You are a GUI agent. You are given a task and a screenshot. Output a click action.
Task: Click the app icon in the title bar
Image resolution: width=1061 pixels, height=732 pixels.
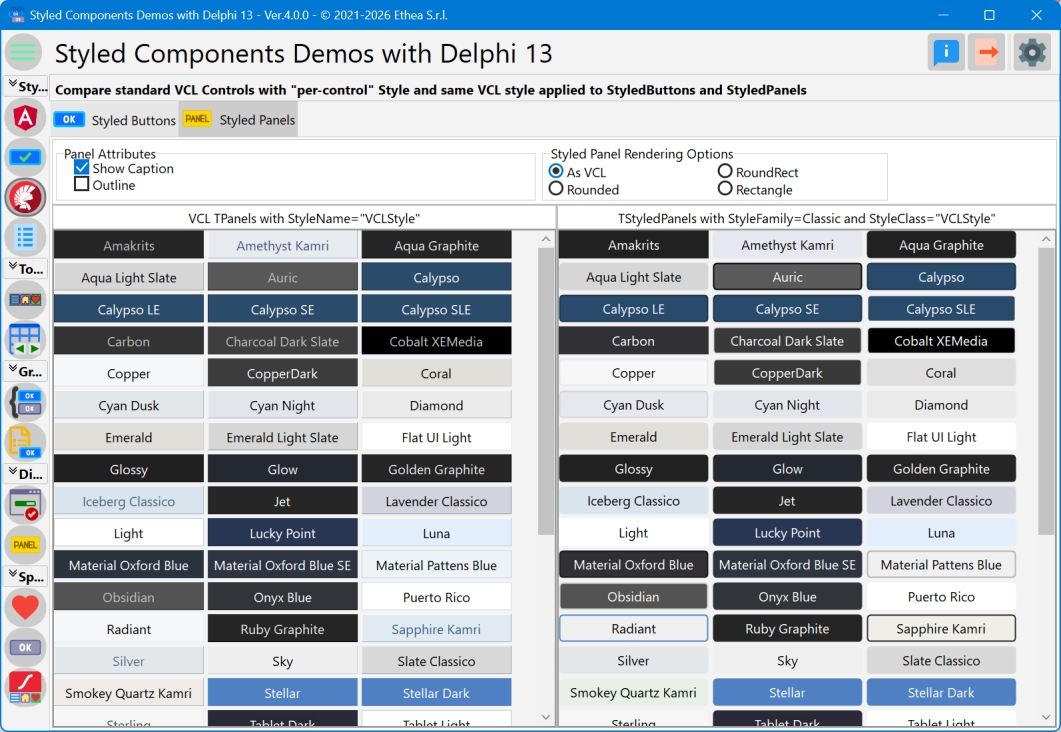pos(15,15)
